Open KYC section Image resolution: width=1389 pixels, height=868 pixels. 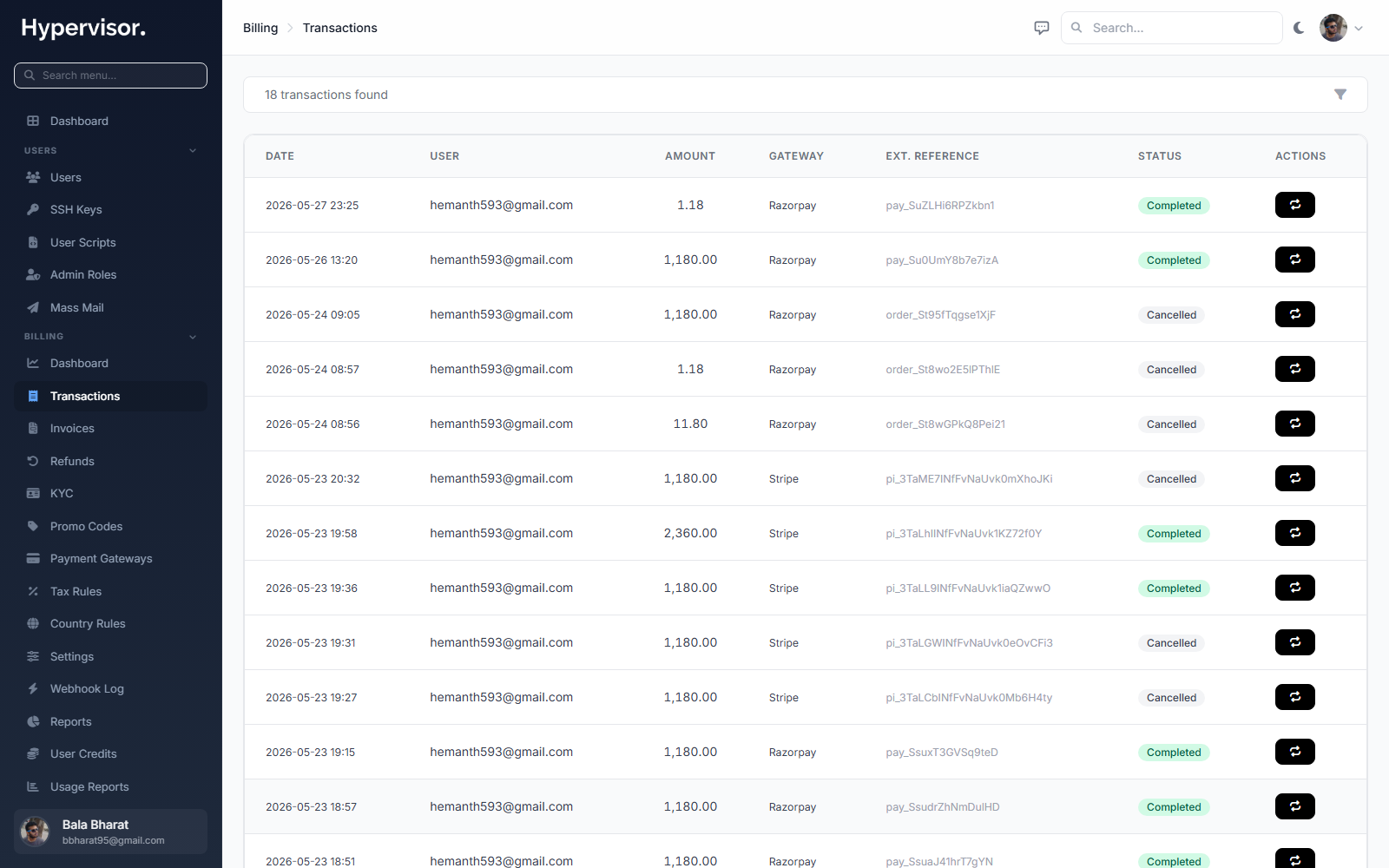[110, 493]
